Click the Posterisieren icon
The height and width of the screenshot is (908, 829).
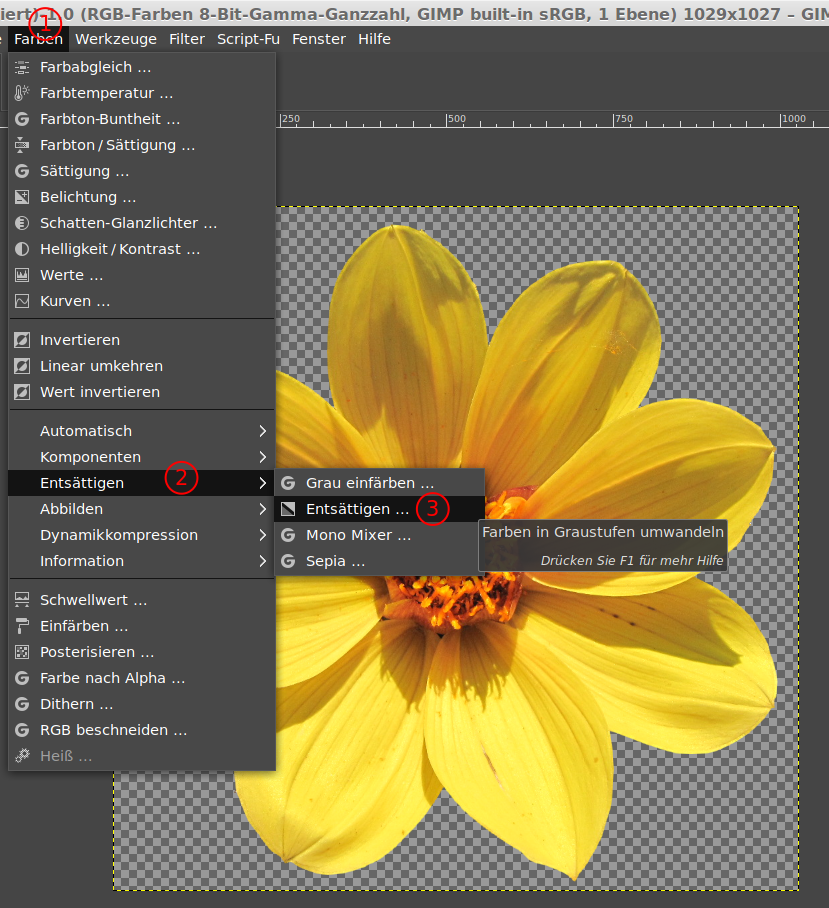(x=22, y=652)
